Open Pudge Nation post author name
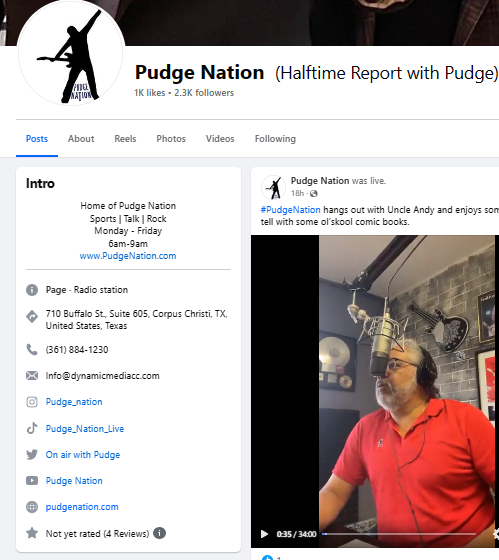The image size is (499, 560). (x=320, y=181)
